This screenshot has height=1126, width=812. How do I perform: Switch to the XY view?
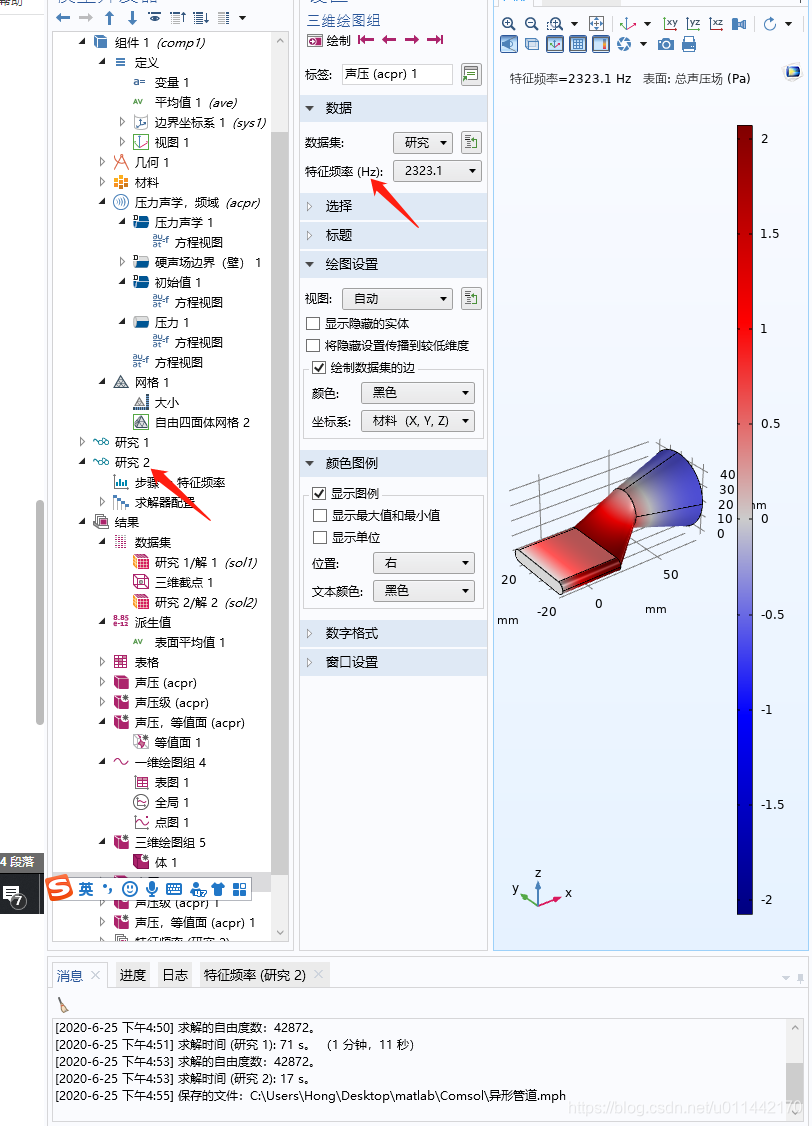(x=671, y=24)
